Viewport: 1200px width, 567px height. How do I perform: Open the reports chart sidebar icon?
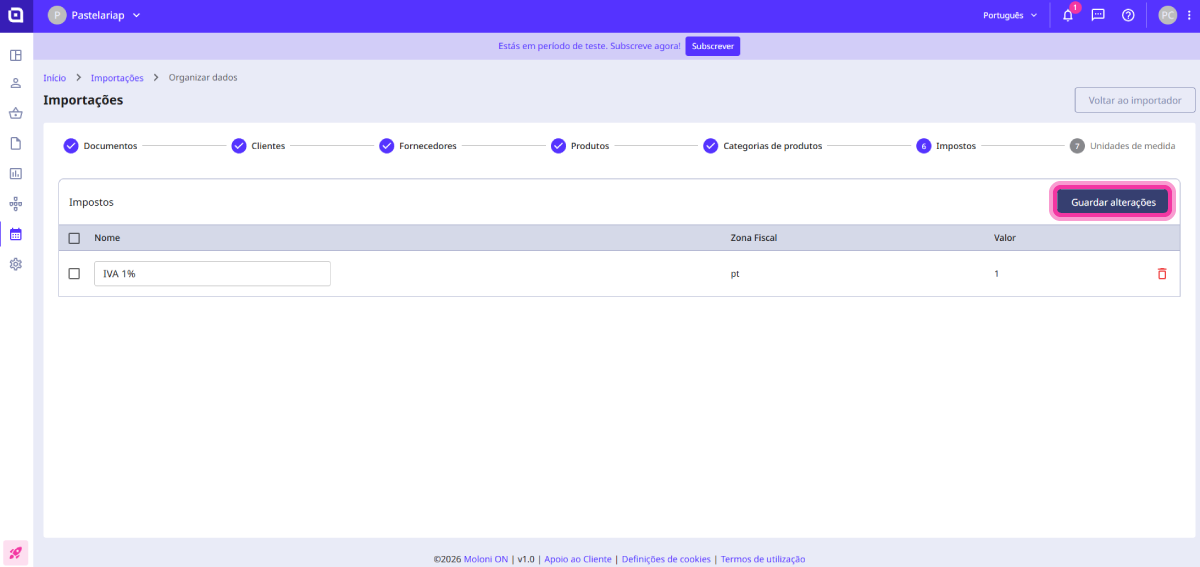pos(16,174)
